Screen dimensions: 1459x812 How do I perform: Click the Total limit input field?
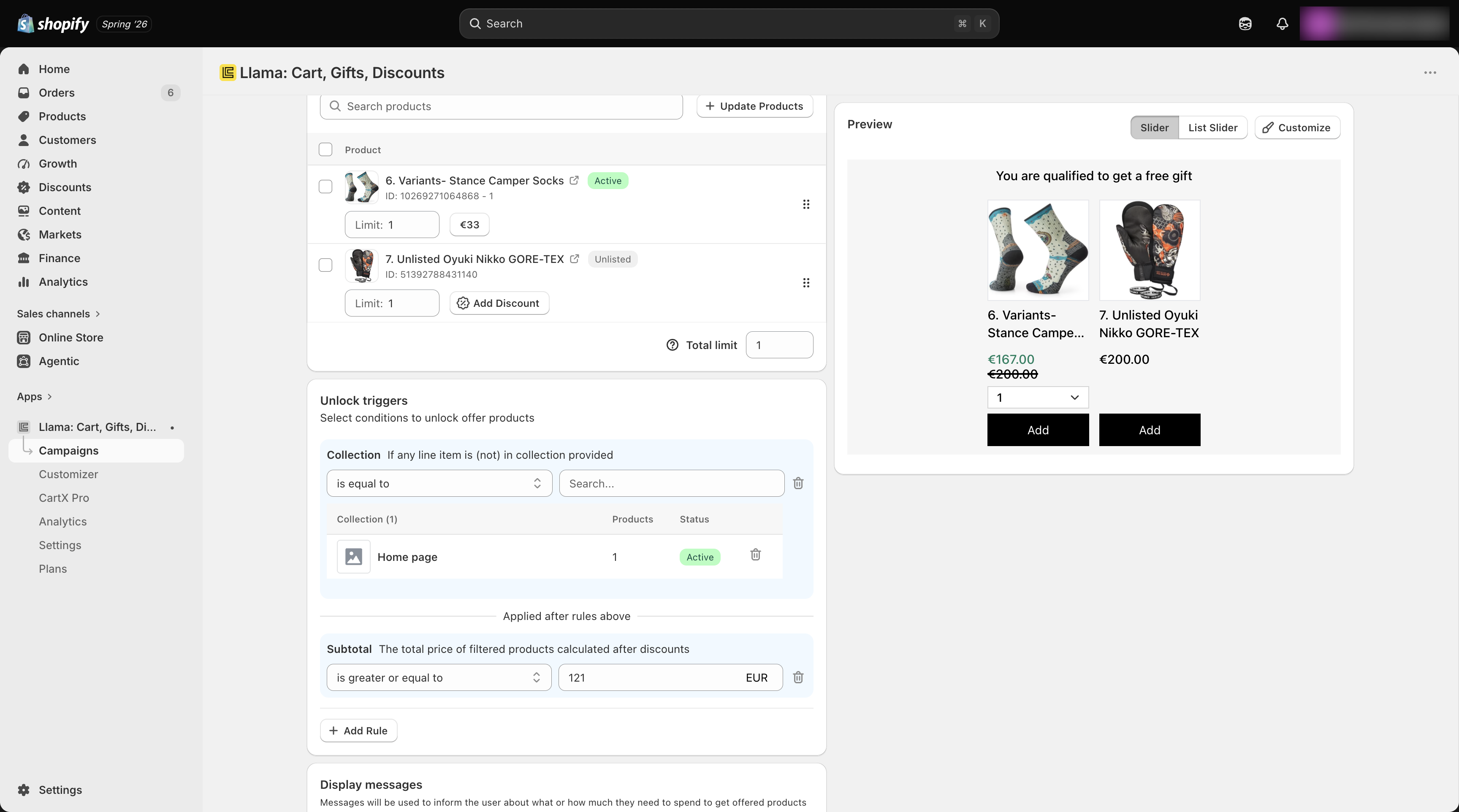(779, 345)
